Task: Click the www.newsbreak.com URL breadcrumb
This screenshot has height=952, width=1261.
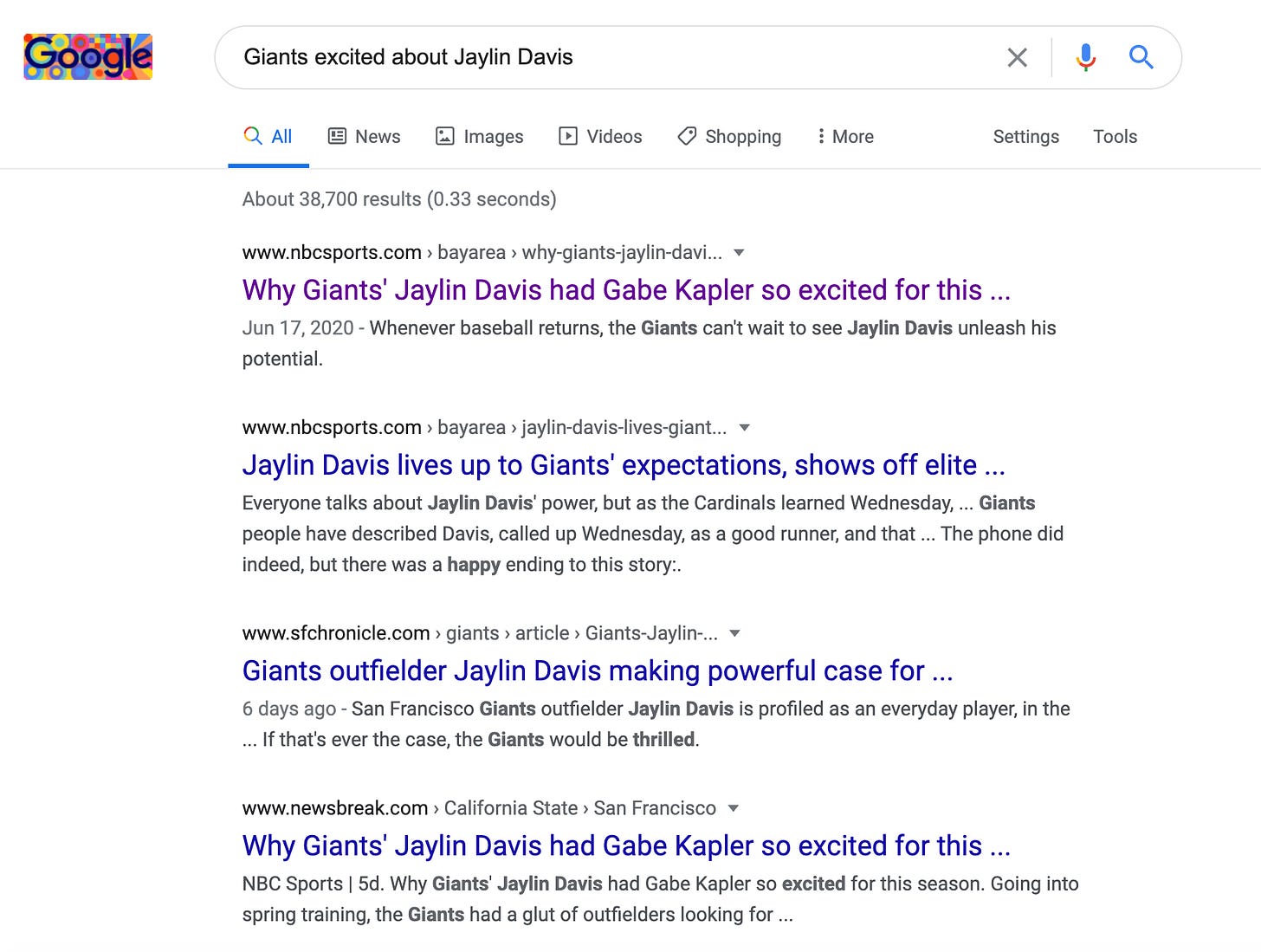Action: pyautogui.click(x=479, y=809)
